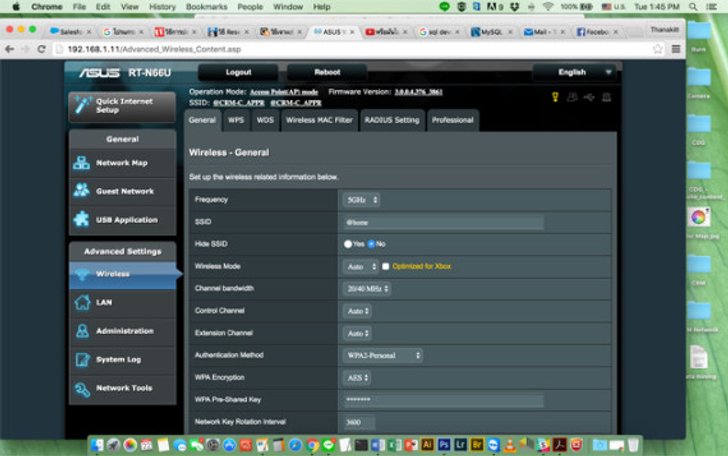
Task: Switch to the Facebook browser tab
Action: (x=597, y=32)
